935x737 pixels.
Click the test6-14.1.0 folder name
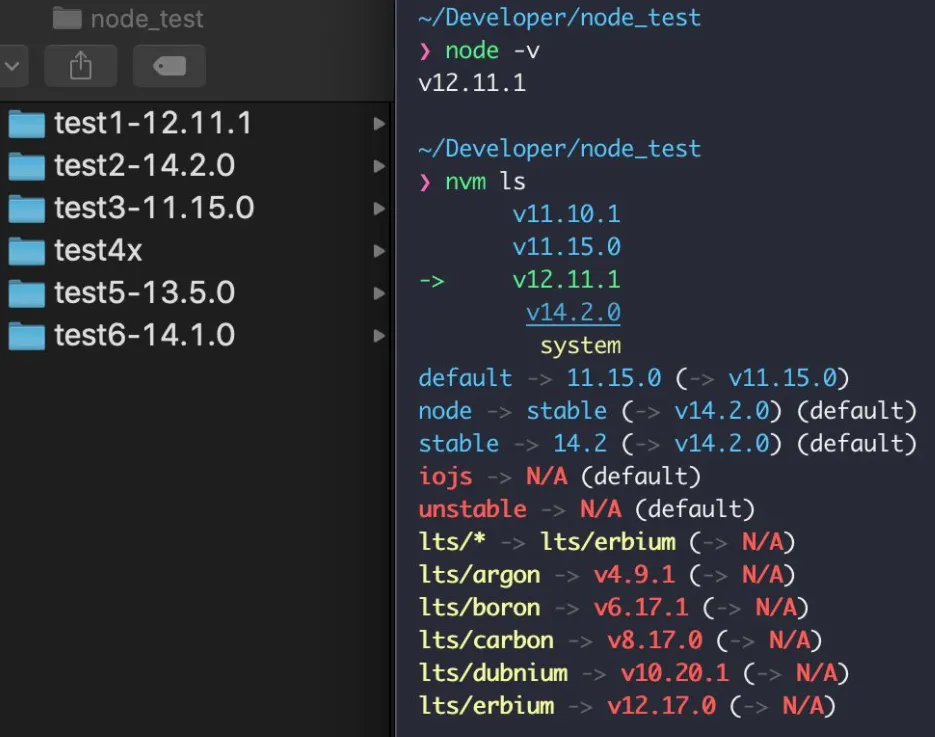point(145,335)
